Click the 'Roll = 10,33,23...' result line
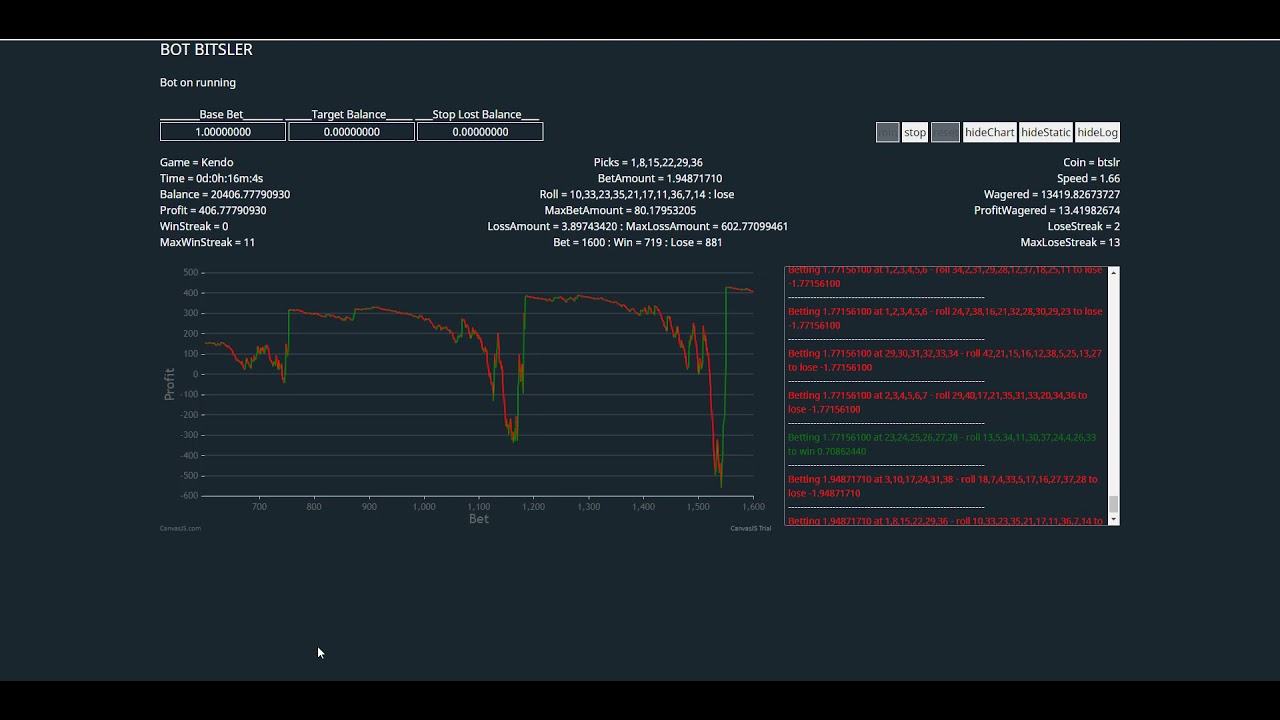This screenshot has width=1280, height=720. pos(637,194)
